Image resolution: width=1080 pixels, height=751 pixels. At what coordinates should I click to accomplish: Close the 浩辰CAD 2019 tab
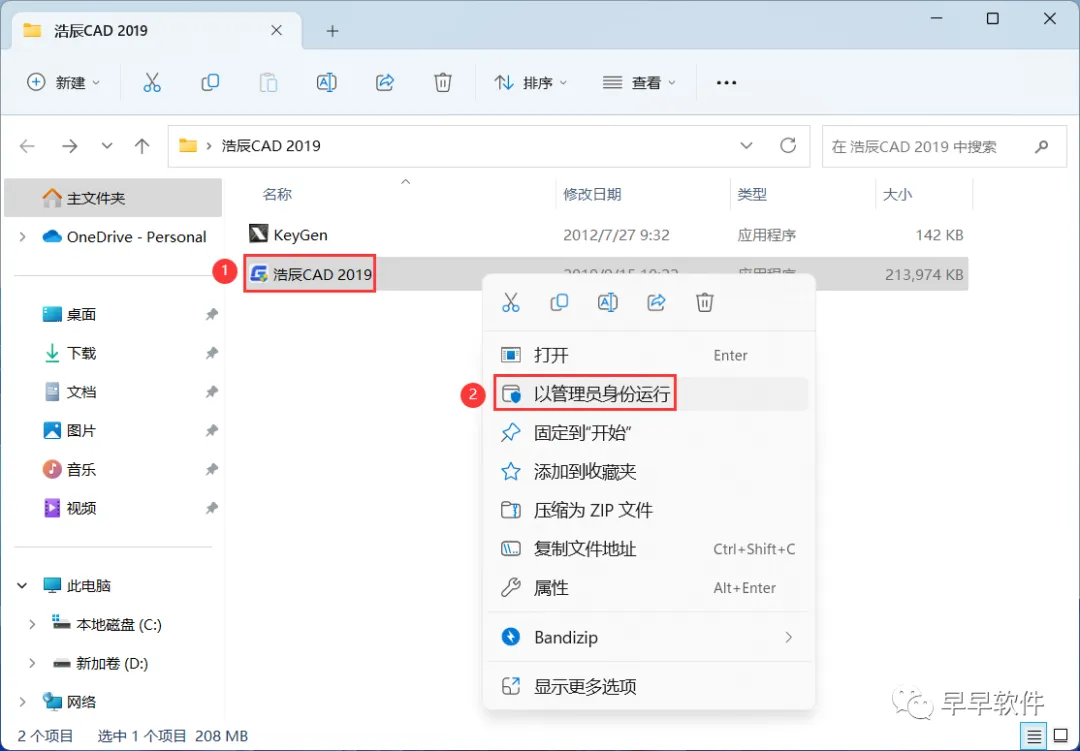pyautogui.click(x=276, y=30)
